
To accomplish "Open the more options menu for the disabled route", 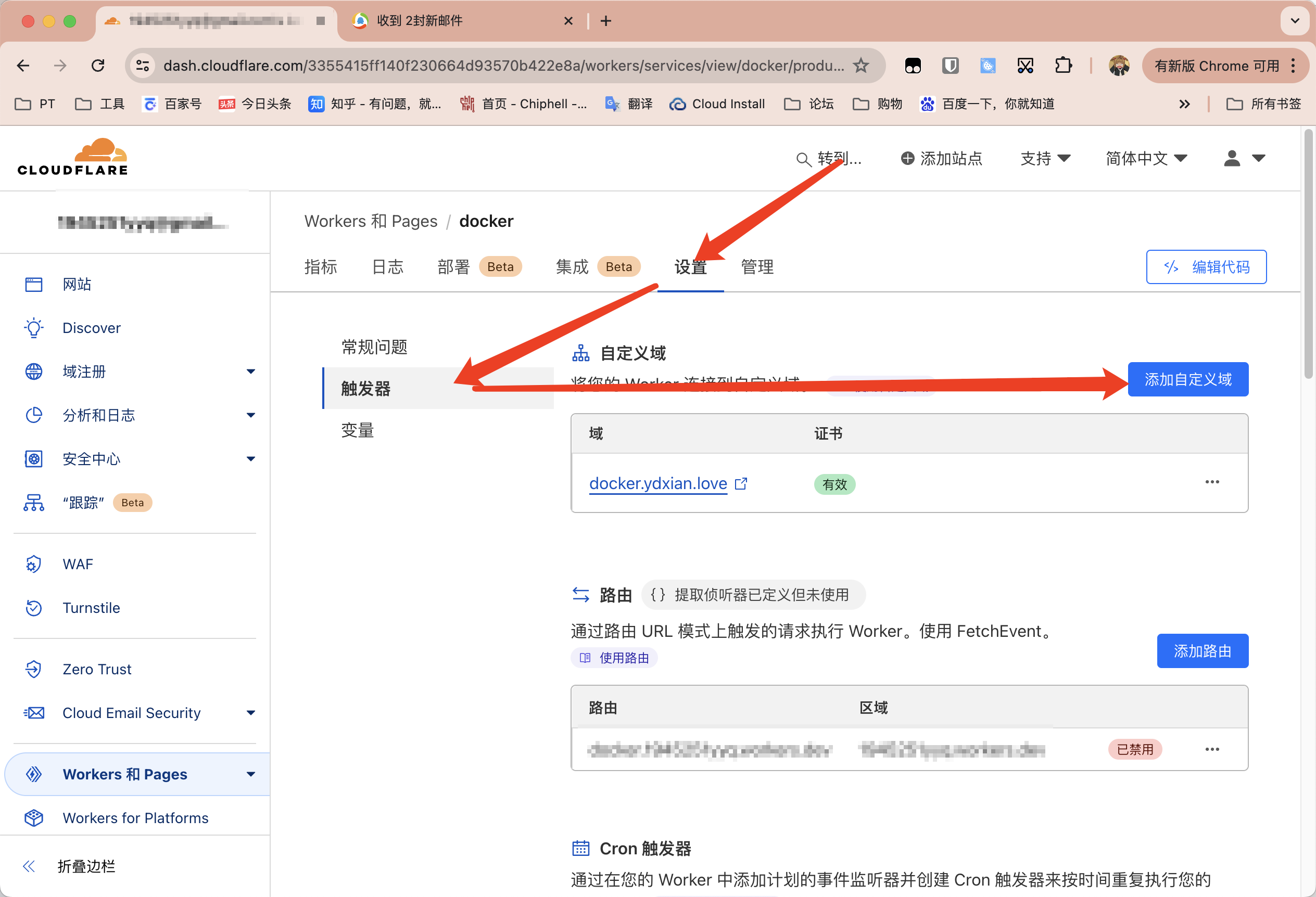I will (x=1212, y=749).
